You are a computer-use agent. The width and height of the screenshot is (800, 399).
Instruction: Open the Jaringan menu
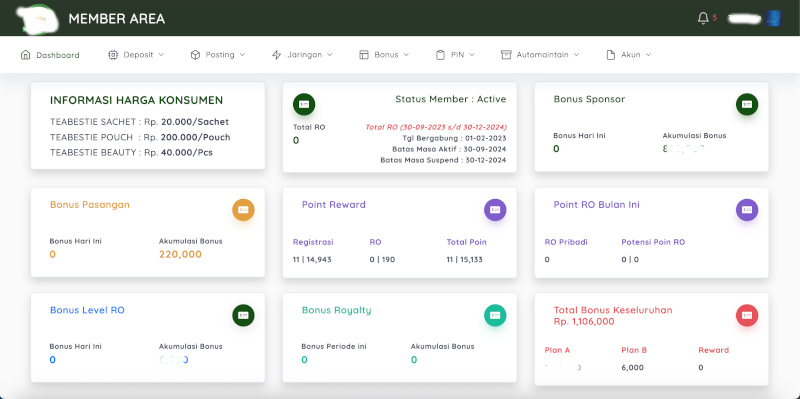[304, 55]
